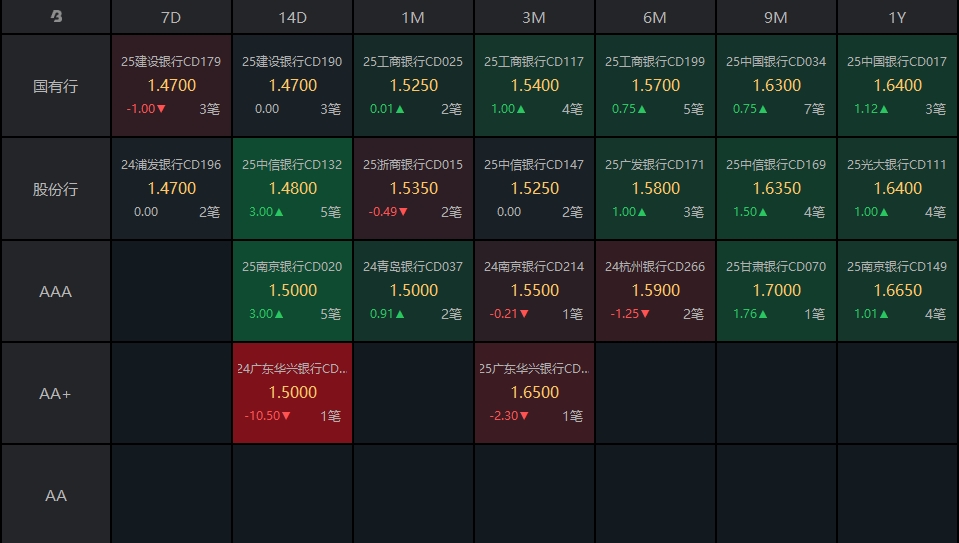Screen dimensions: 959x543
Task: Click the 1.6300 yield value
Action: point(777,85)
